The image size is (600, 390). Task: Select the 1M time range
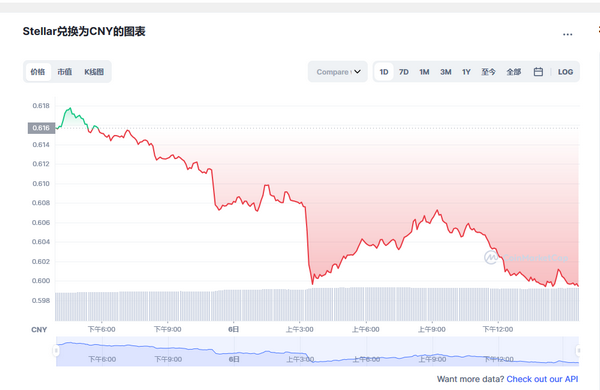[424, 72]
